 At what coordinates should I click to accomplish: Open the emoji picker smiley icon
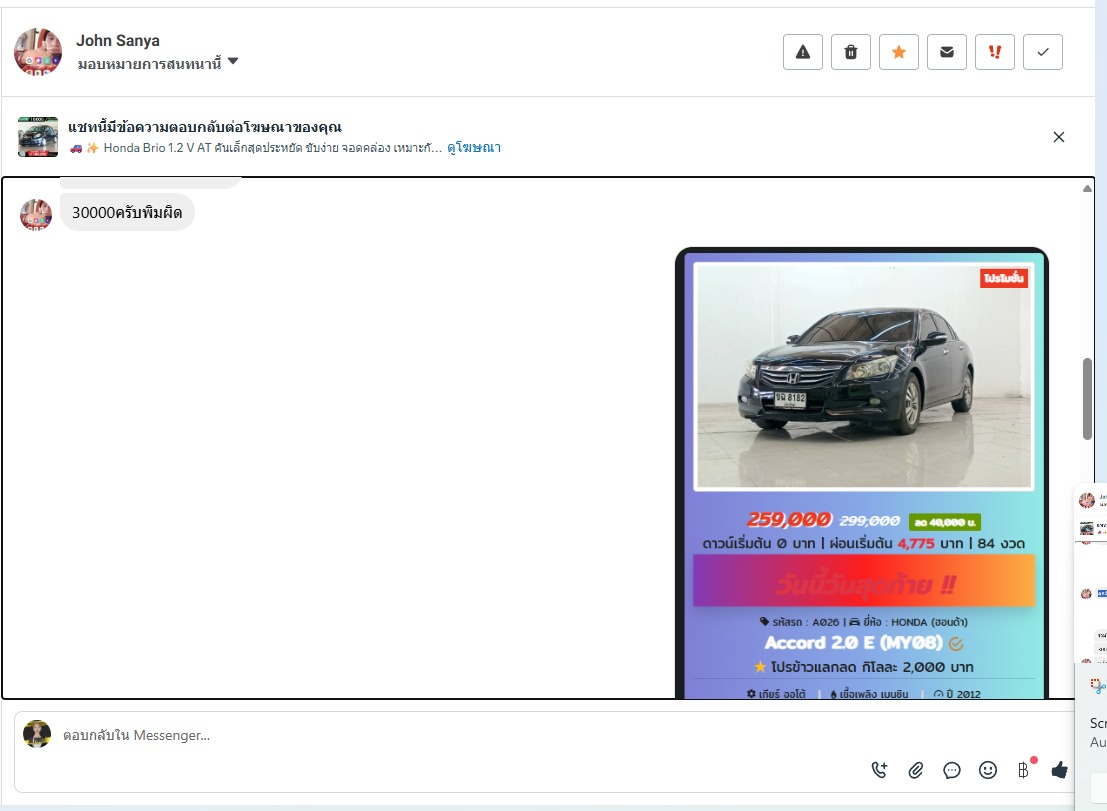tap(988, 770)
